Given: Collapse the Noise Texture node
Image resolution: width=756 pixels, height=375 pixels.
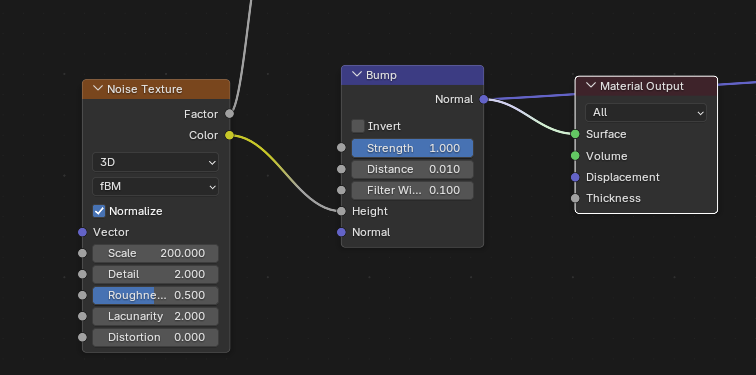Looking at the screenshot, I should coord(98,89).
